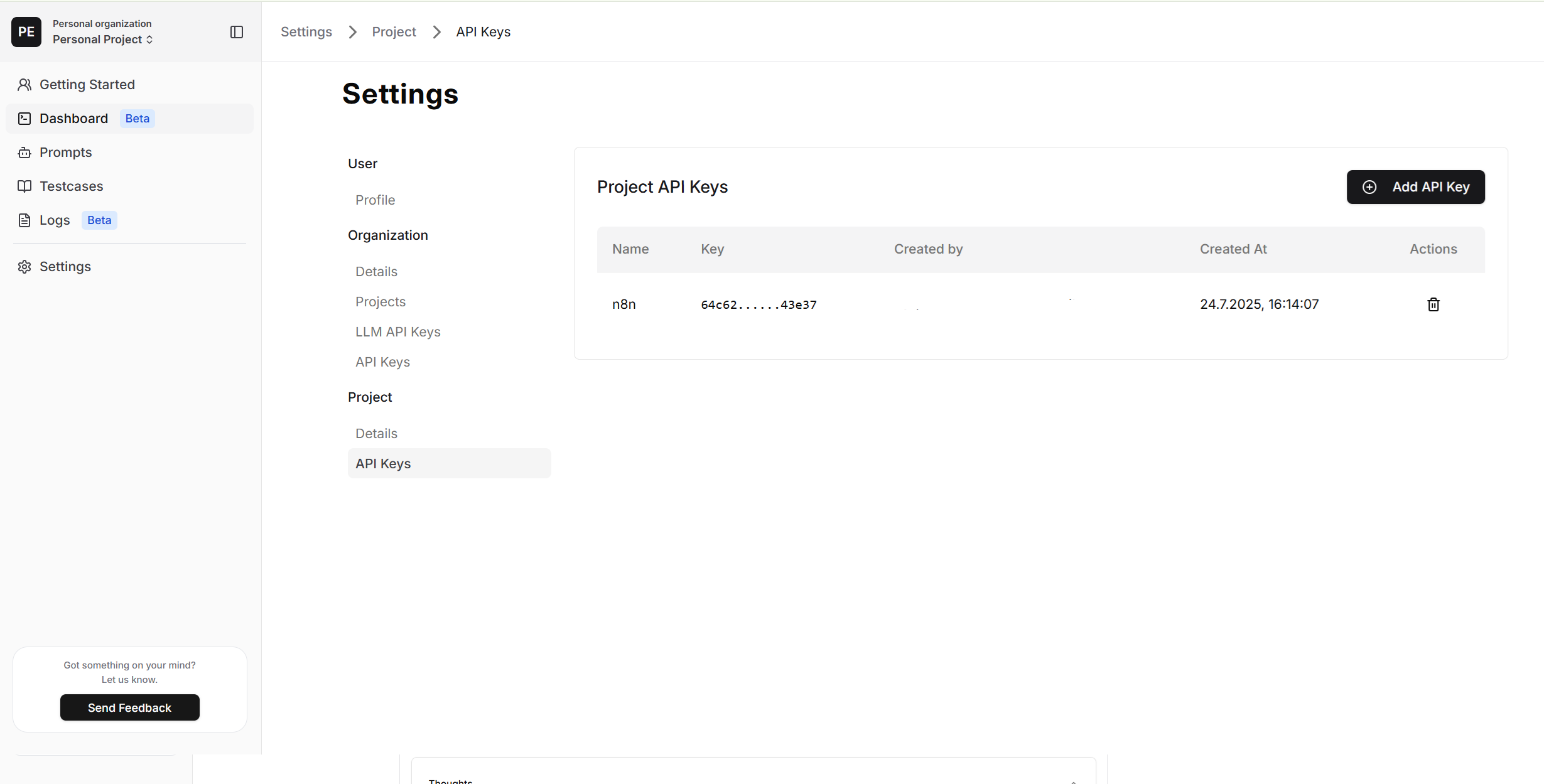Click the Settings page title
This screenshot has height=784, width=1544.
pos(401,94)
